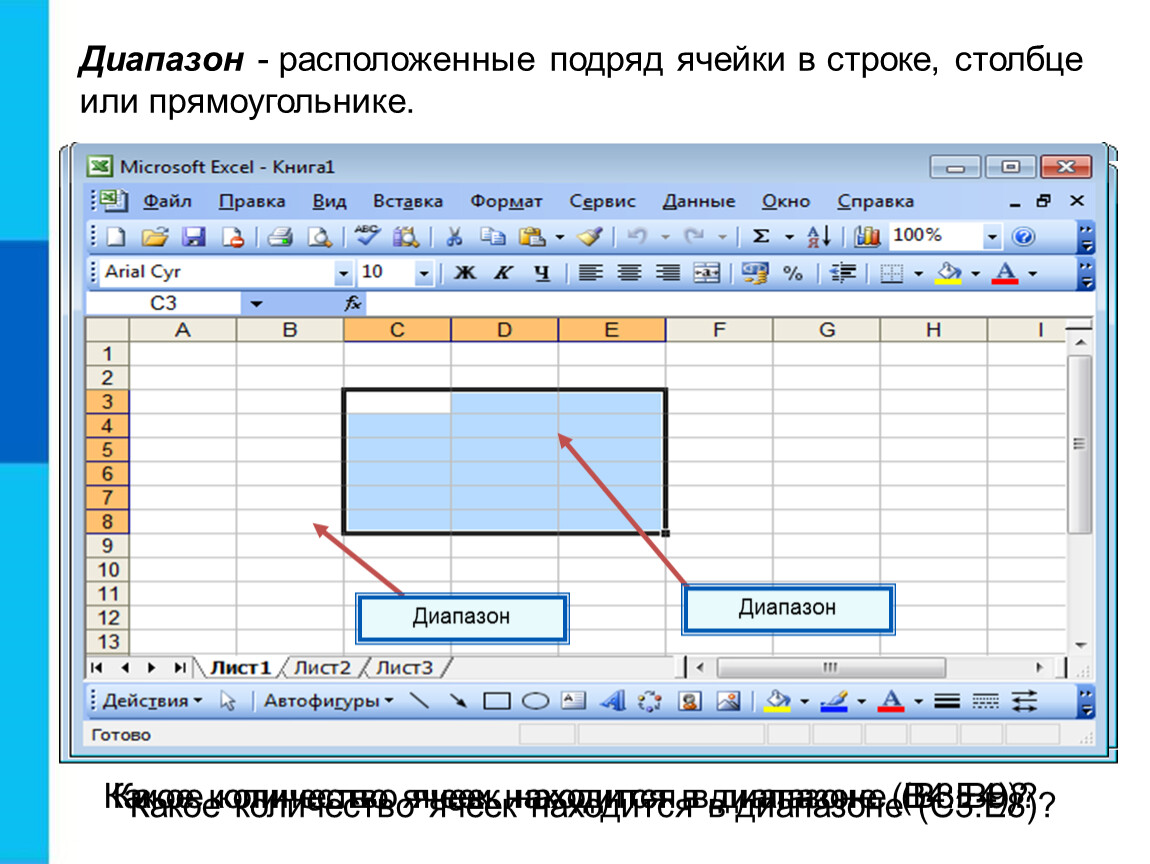Align text left in the formatting toolbar
Viewport: 1150px width, 864px height.
[x=590, y=273]
